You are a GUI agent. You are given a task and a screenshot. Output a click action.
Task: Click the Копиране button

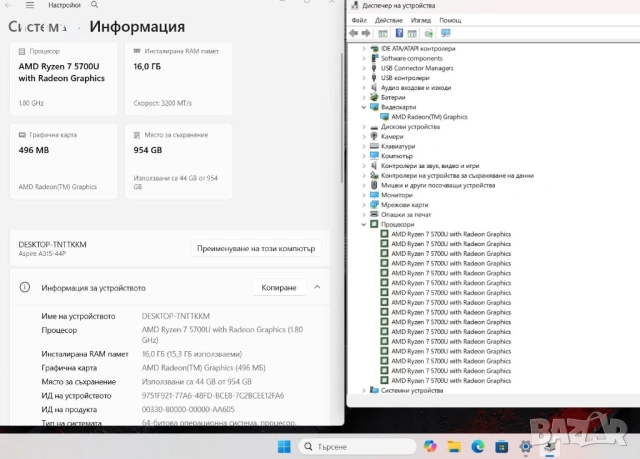click(x=279, y=288)
